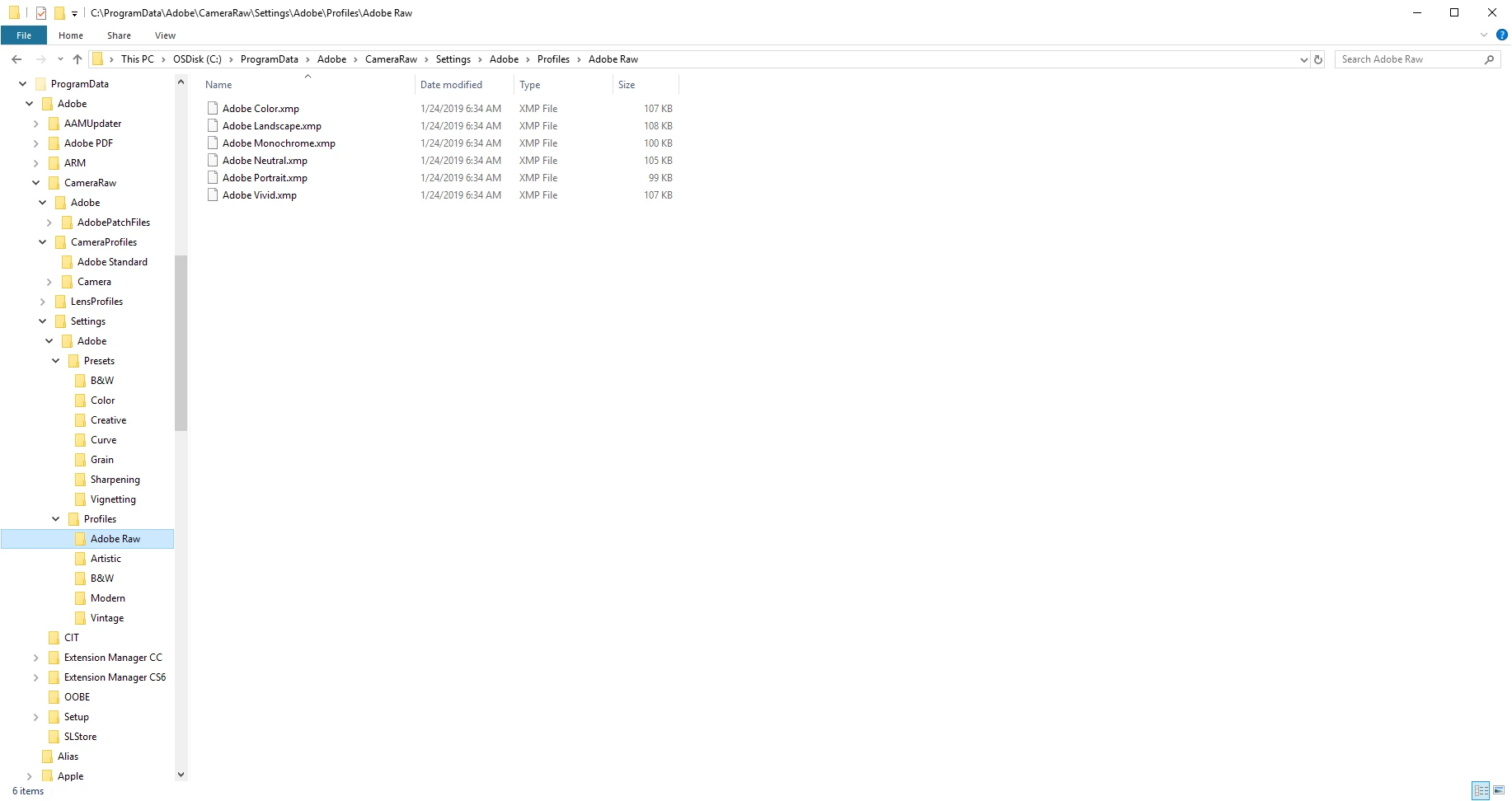This screenshot has height=801, width=1512.
Task: Click the navigation pane scroll down arrow
Action: tap(181, 775)
